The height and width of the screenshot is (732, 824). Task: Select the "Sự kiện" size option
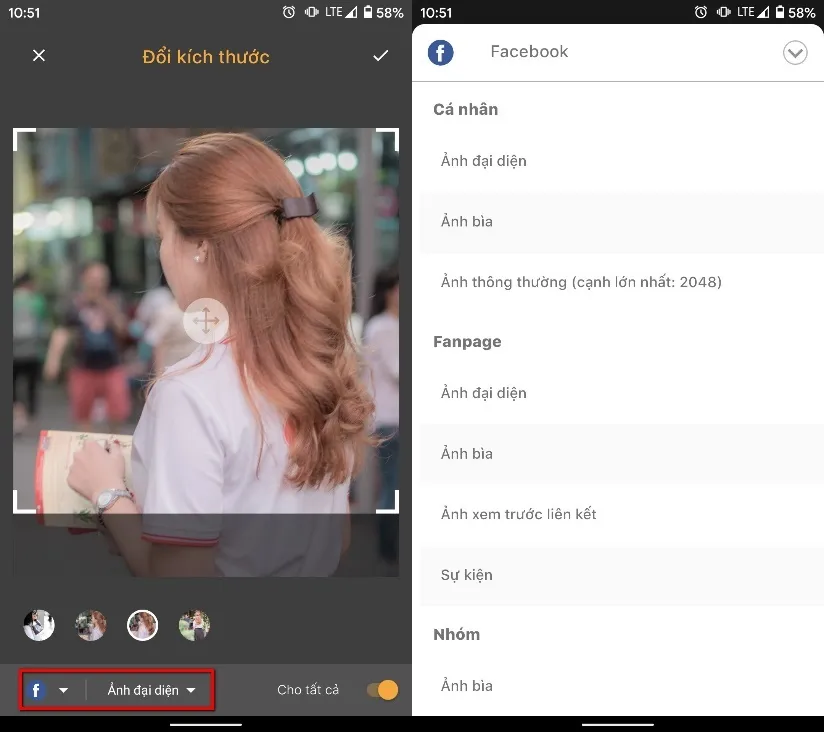(465, 575)
